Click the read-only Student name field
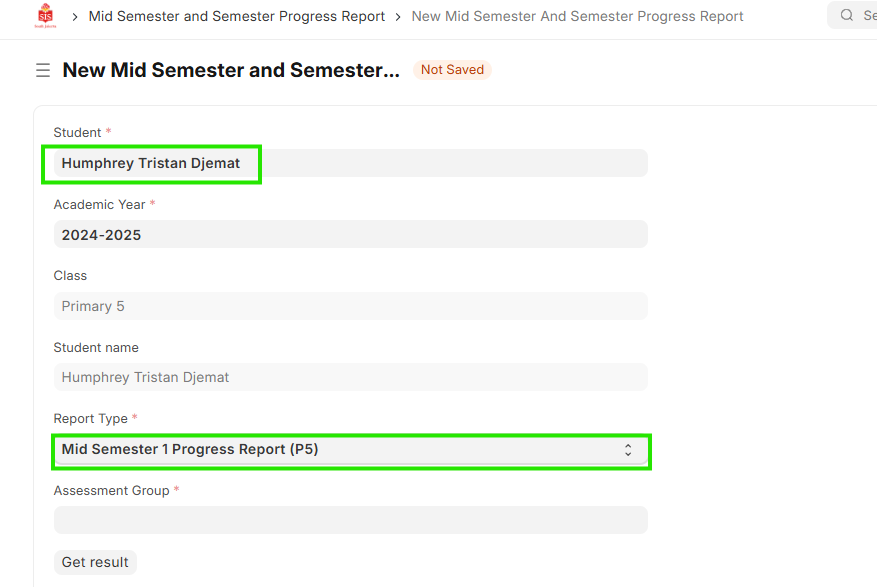The height and width of the screenshot is (587, 877). [350, 377]
